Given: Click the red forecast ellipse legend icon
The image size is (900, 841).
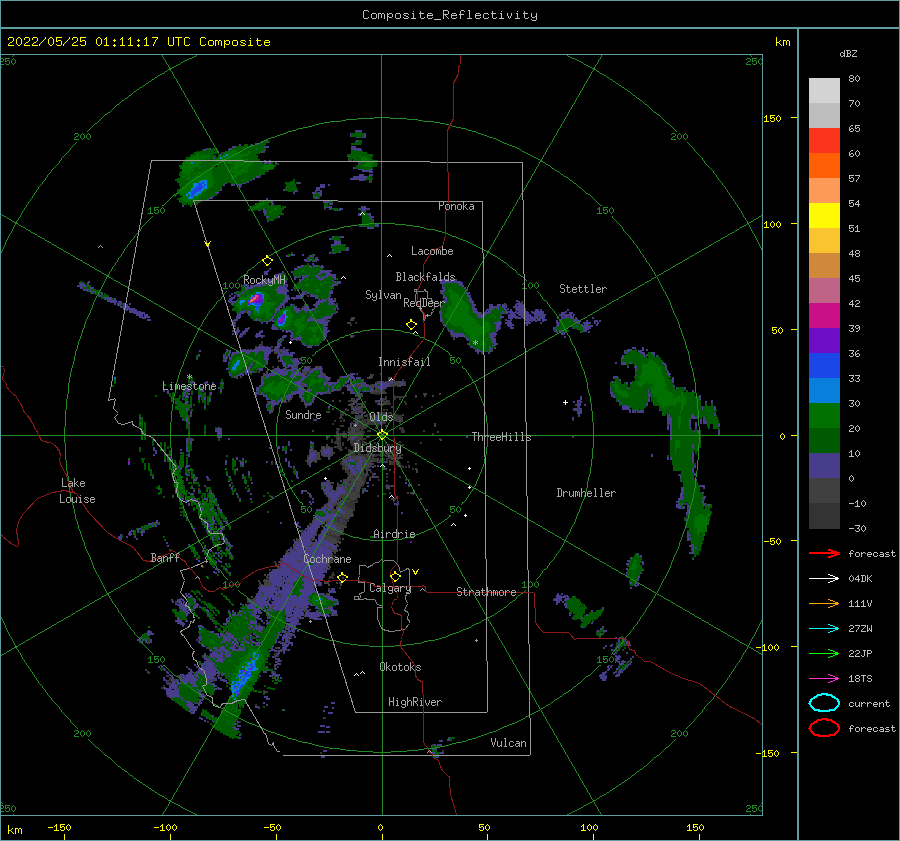Looking at the screenshot, I should click(x=824, y=728).
